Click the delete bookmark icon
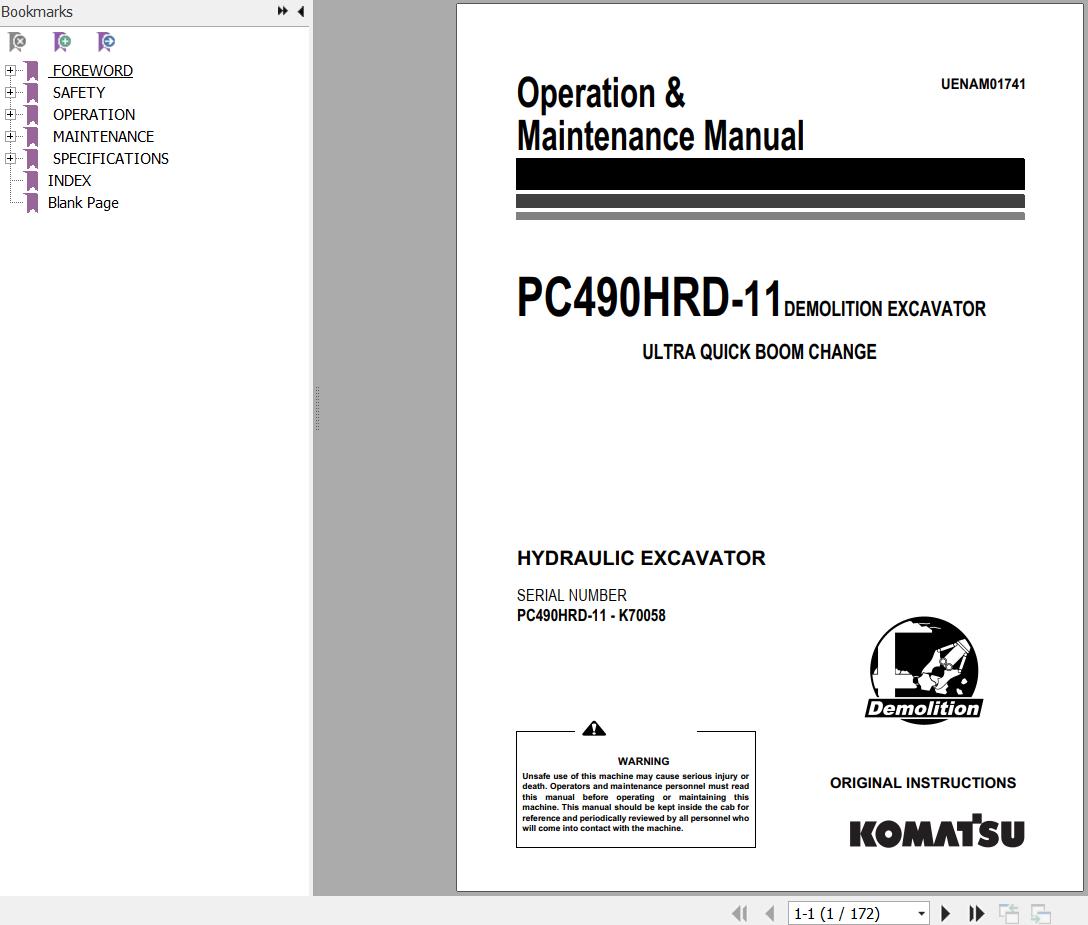 tap(17, 42)
